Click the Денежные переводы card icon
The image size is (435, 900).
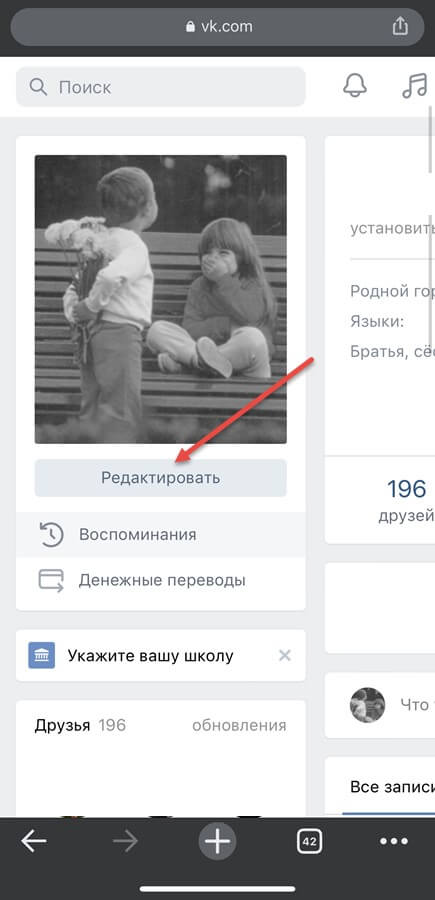[x=51, y=580]
